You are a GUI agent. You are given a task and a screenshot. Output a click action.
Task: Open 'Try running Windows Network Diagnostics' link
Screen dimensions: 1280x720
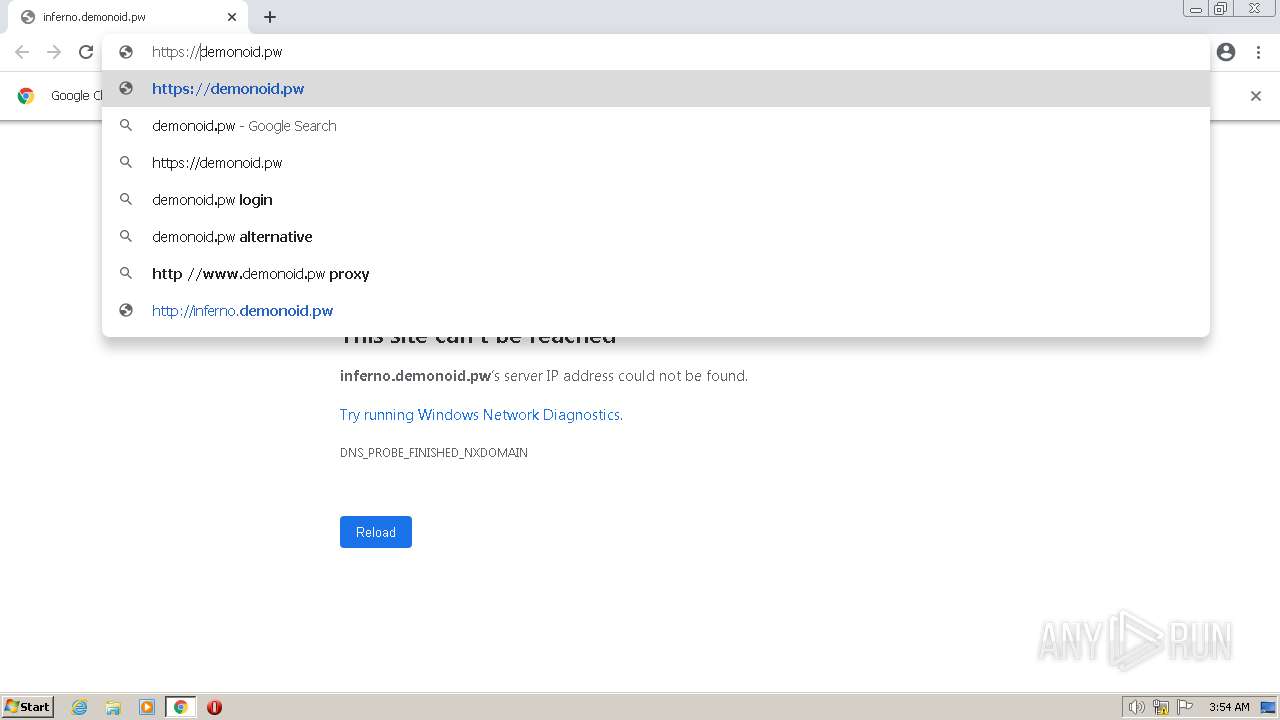click(480, 414)
